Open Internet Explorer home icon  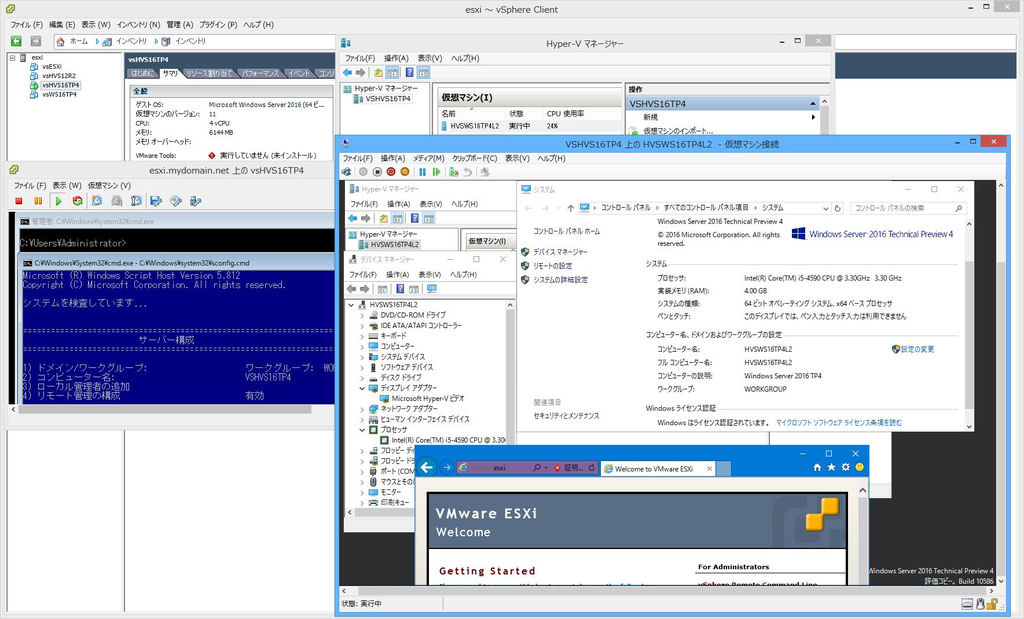pyautogui.click(x=817, y=468)
